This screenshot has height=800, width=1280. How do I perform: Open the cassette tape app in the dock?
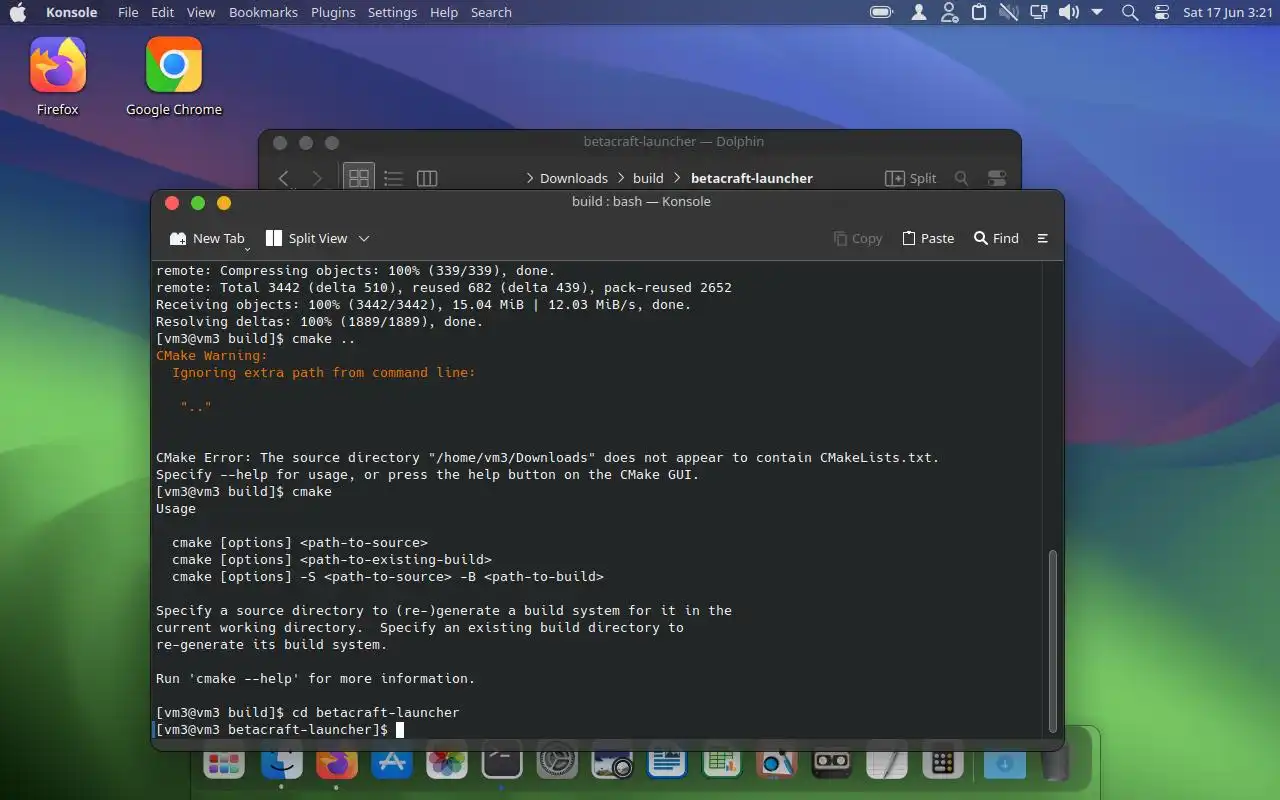point(832,763)
